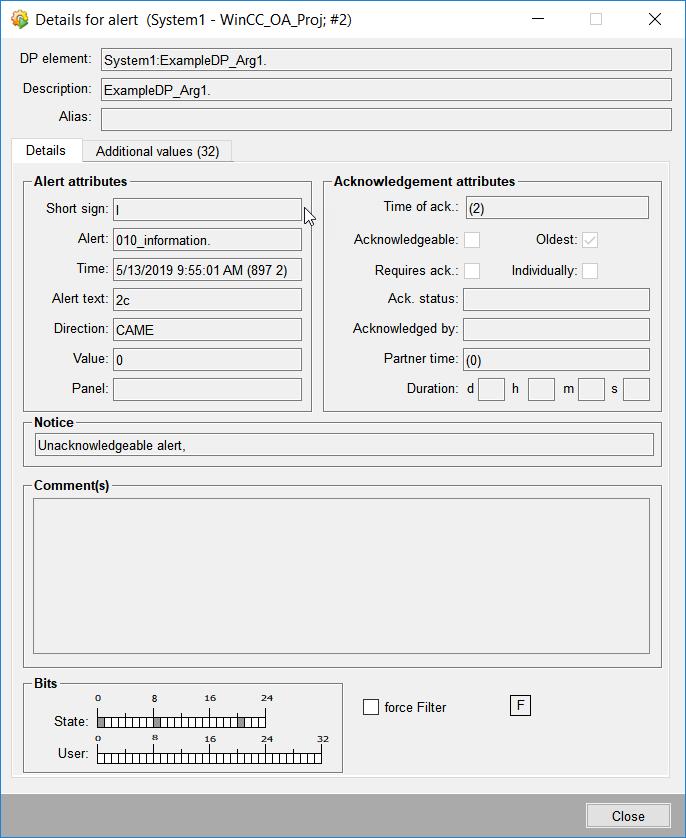This screenshot has width=686, height=838.
Task: Toggle the Acknowledgeable checkbox
Action: tap(472, 240)
